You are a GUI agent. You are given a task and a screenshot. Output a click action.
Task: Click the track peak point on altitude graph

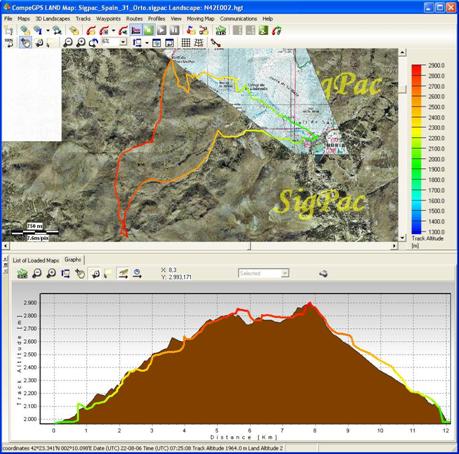310,303
